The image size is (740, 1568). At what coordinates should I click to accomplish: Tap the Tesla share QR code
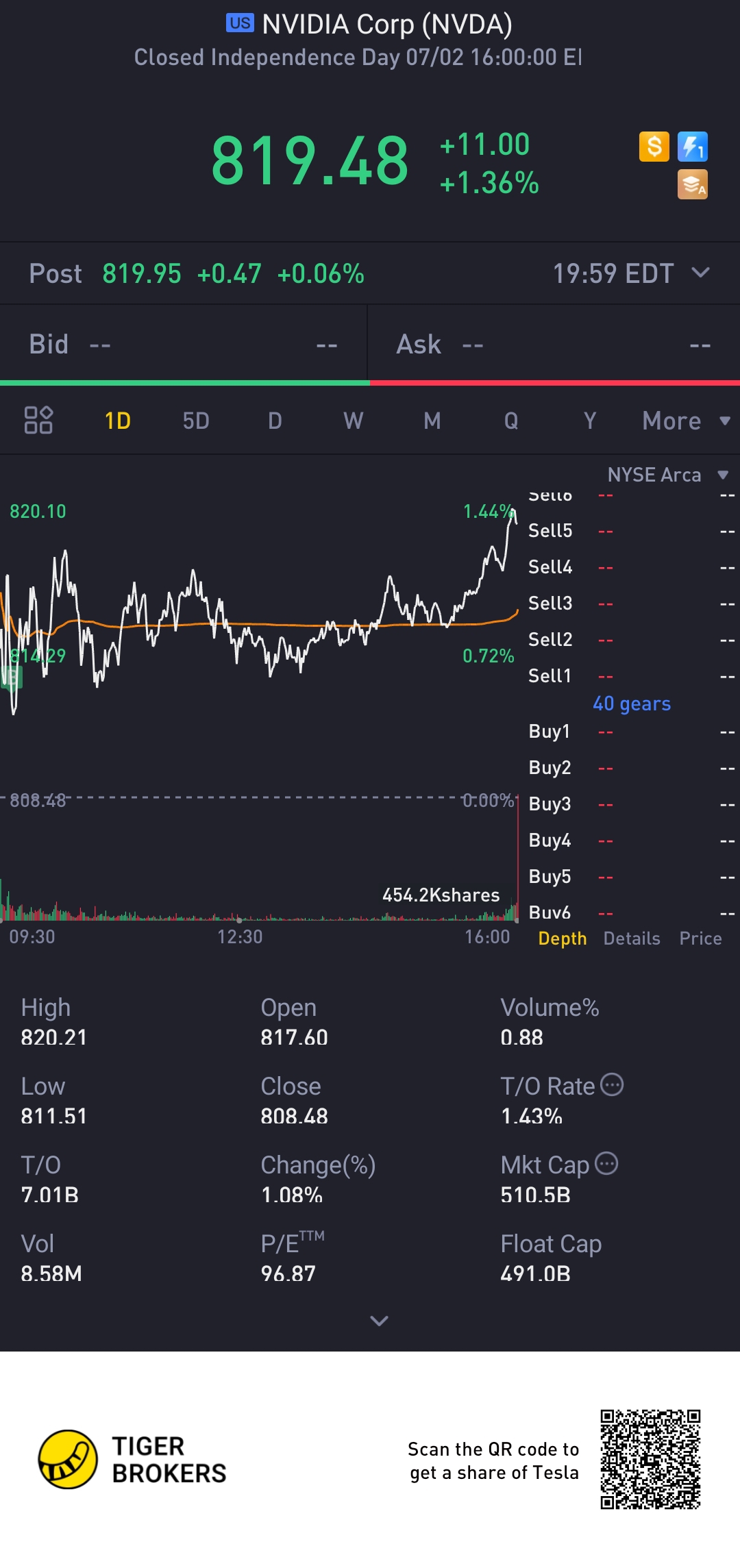coord(650,1459)
